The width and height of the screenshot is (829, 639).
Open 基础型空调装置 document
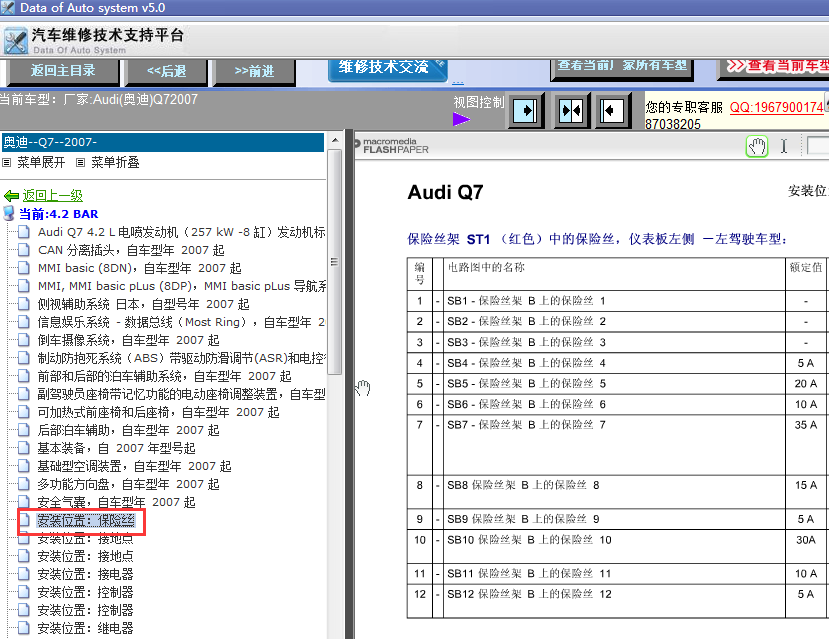click(x=134, y=466)
